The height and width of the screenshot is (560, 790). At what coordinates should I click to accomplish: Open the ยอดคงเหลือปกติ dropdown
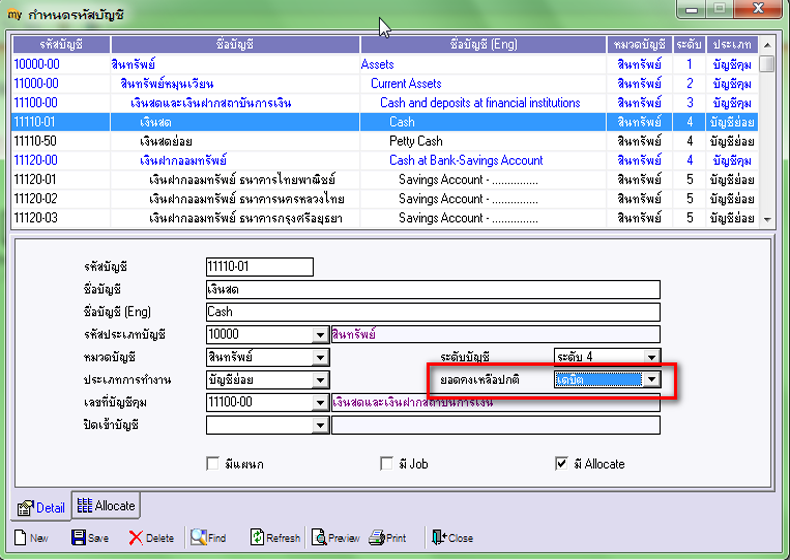[651, 380]
